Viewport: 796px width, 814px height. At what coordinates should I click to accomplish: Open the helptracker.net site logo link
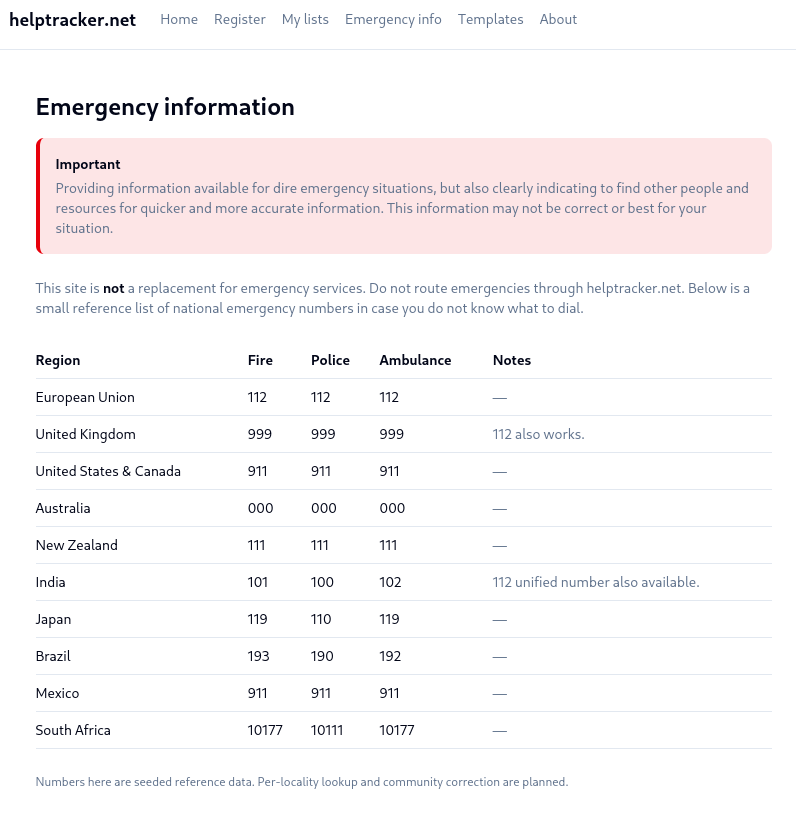pyautogui.click(x=73, y=20)
